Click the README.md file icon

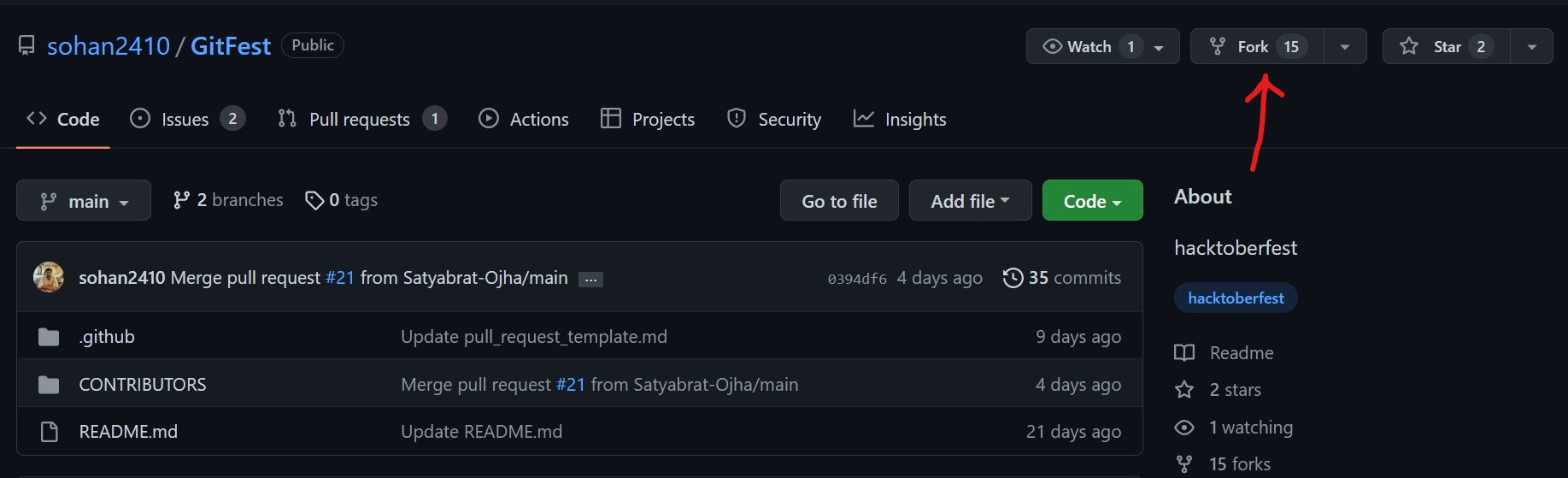tap(50, 432)
